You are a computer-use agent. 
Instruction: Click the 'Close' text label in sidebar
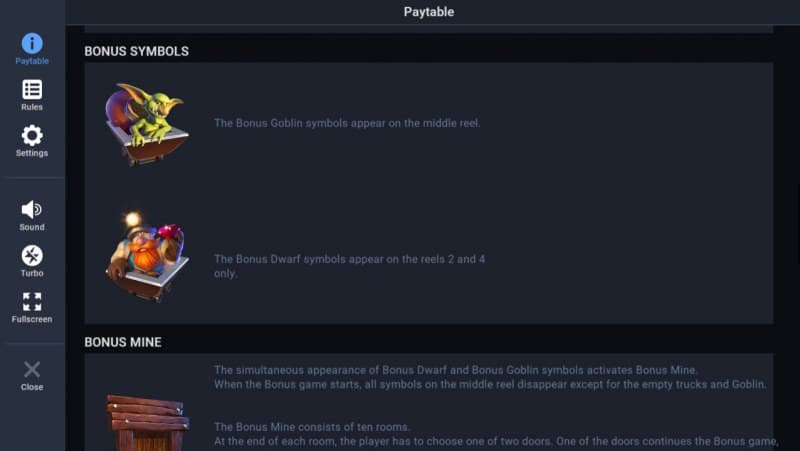point(32,387)
